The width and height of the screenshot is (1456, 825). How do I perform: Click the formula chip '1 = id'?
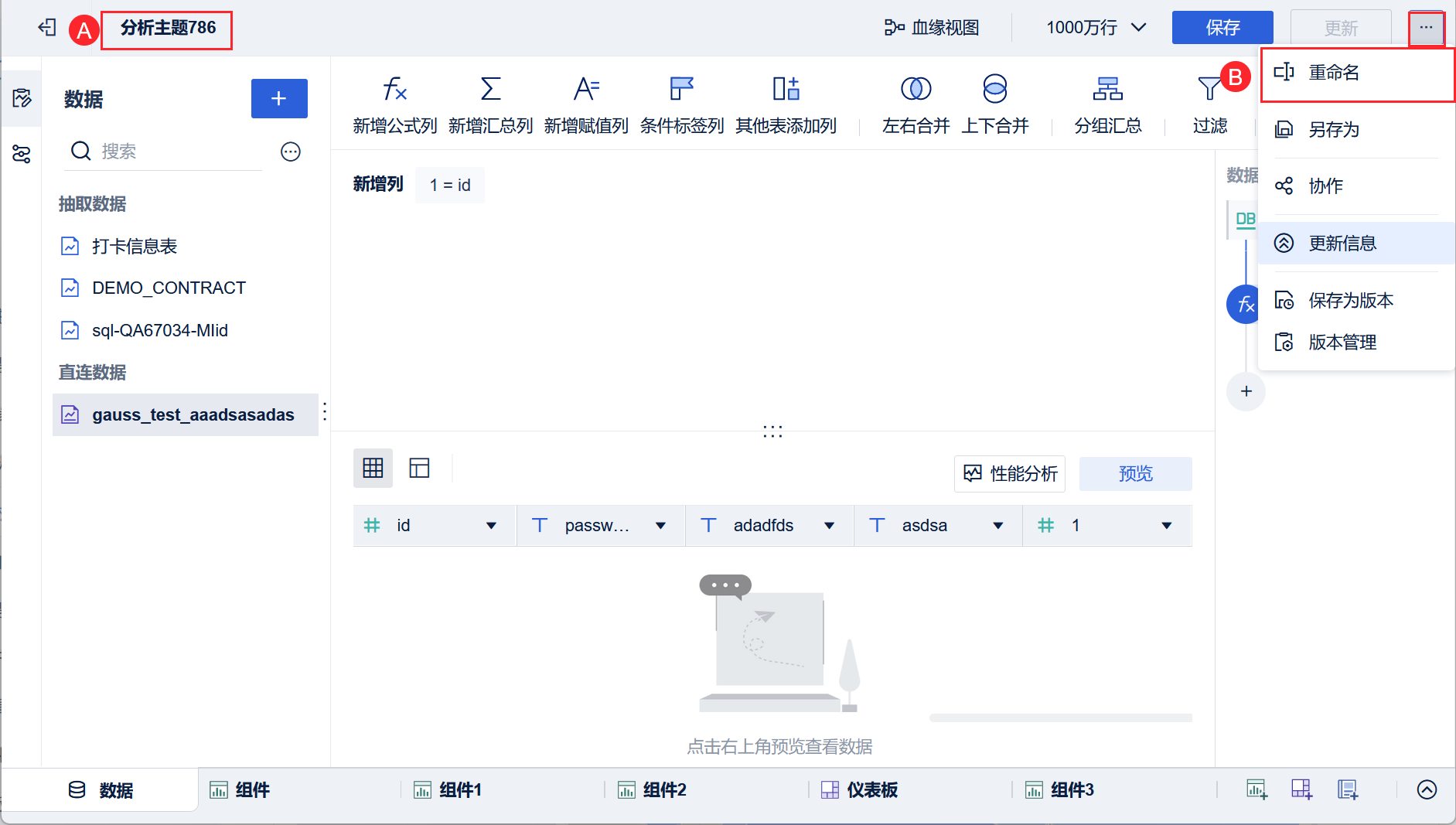[x=450, y=185]
